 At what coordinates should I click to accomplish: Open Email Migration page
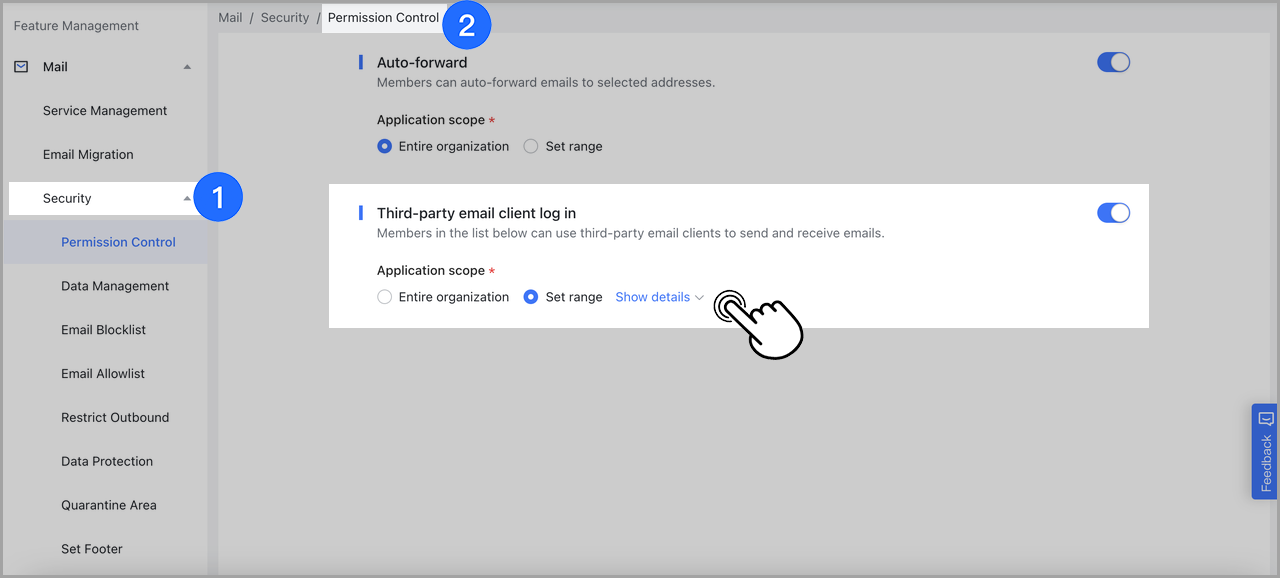(88, 155)
